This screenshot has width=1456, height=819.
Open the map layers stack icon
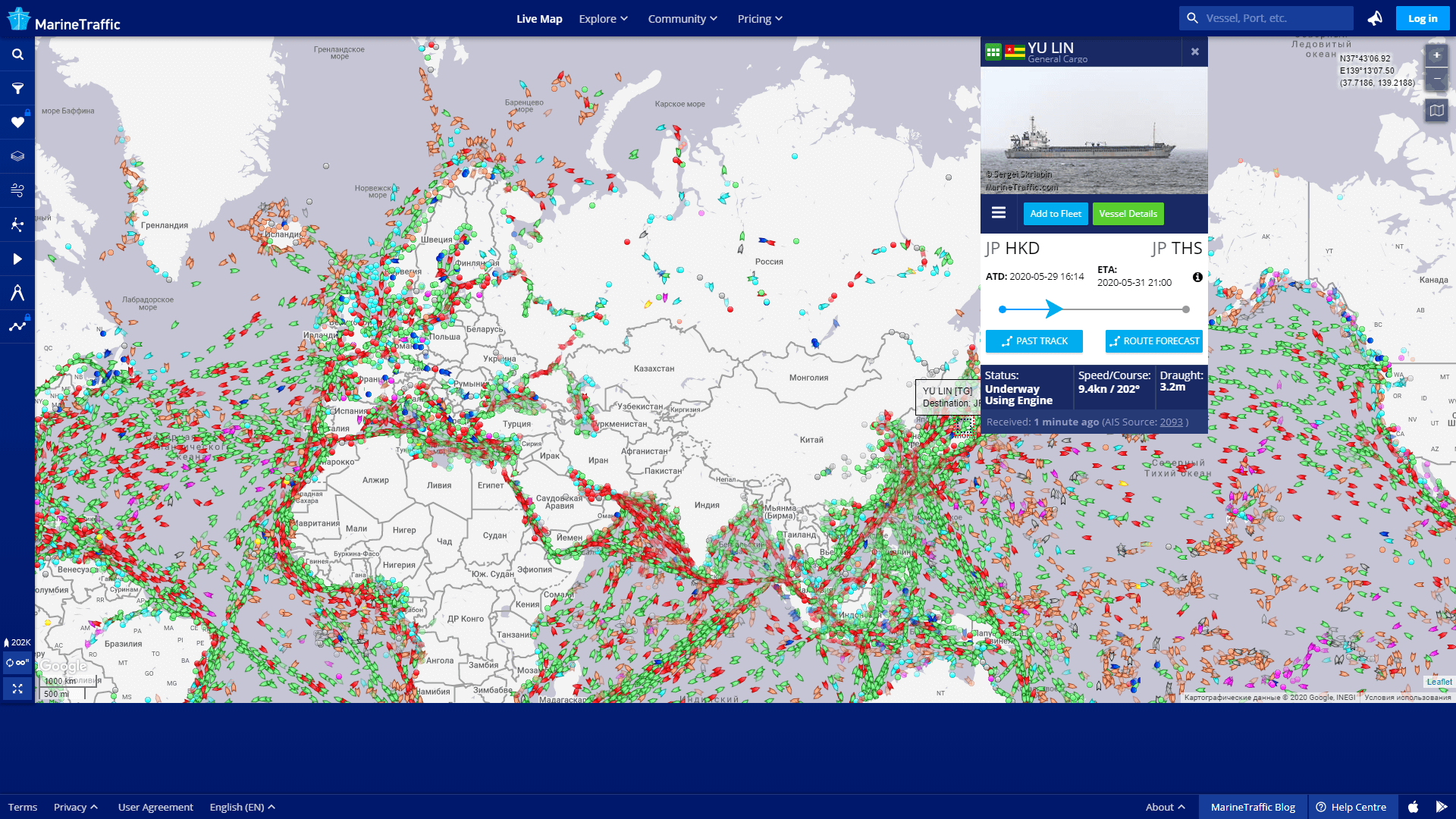click(17, 156)
